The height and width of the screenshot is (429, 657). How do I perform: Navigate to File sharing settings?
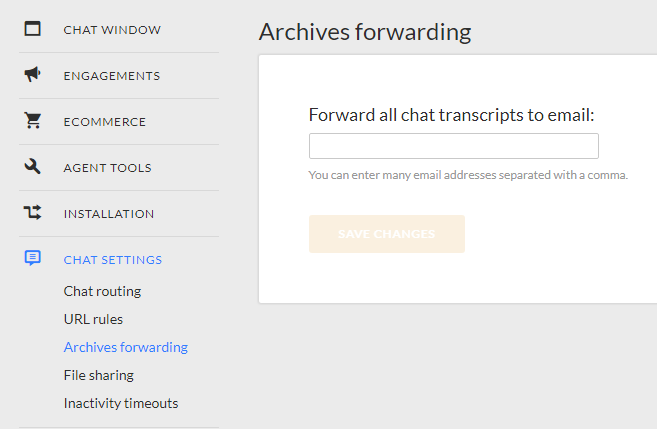99,375
